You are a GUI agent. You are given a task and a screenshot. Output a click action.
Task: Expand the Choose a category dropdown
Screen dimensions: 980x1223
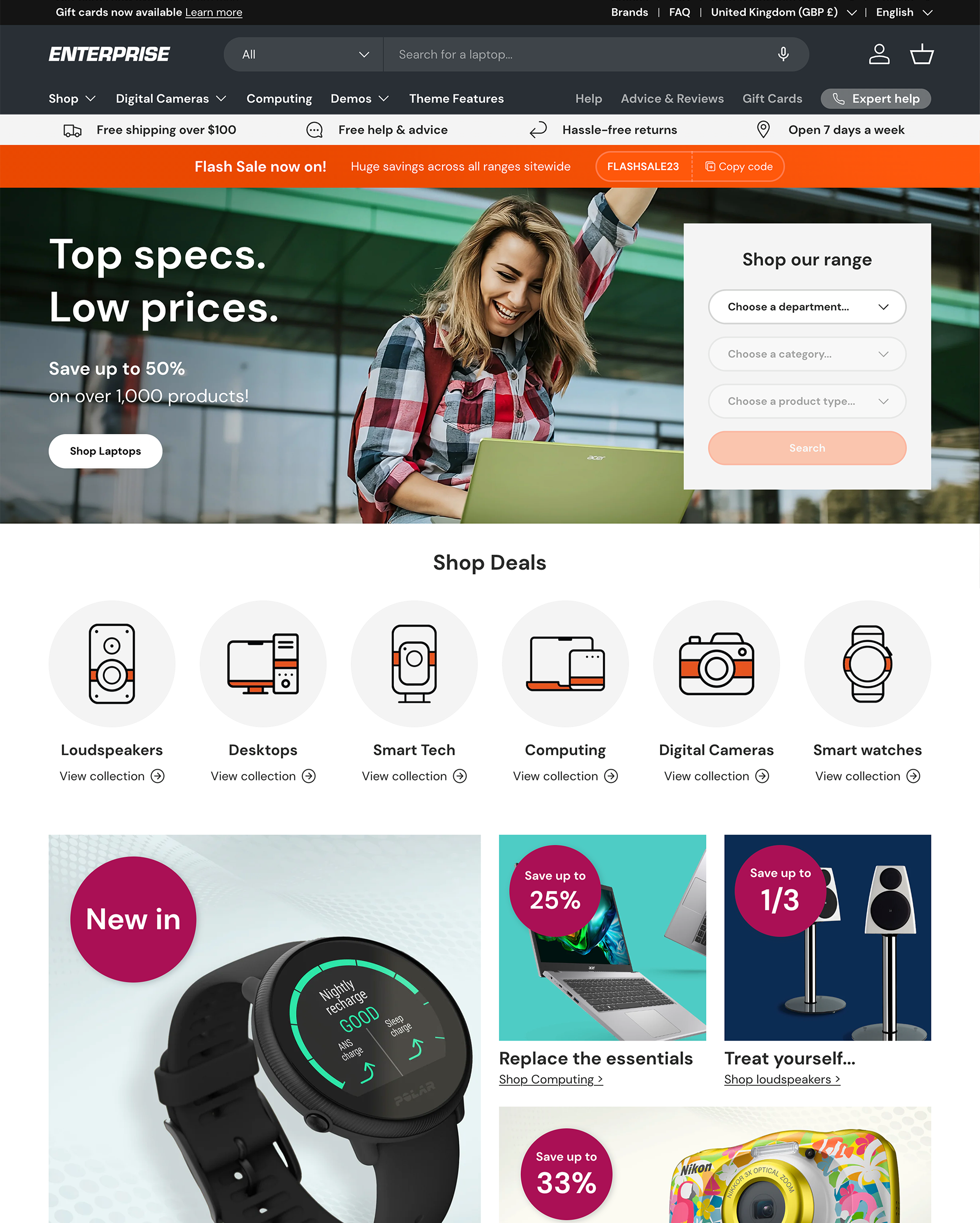click(x=807, y=354)
